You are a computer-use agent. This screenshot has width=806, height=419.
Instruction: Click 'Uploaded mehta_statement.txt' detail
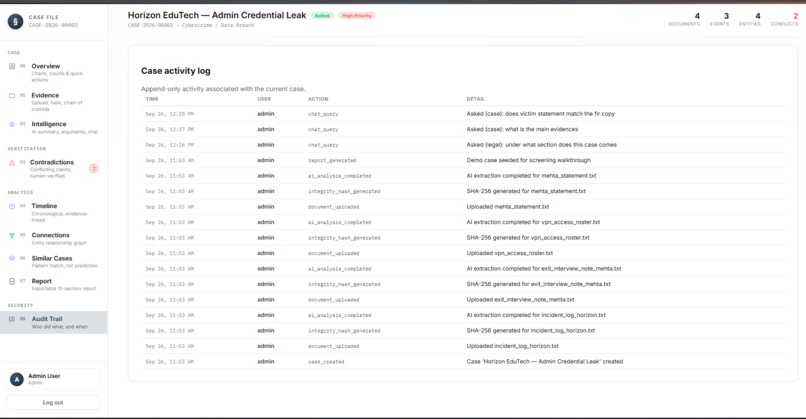[x=508, y=206]
